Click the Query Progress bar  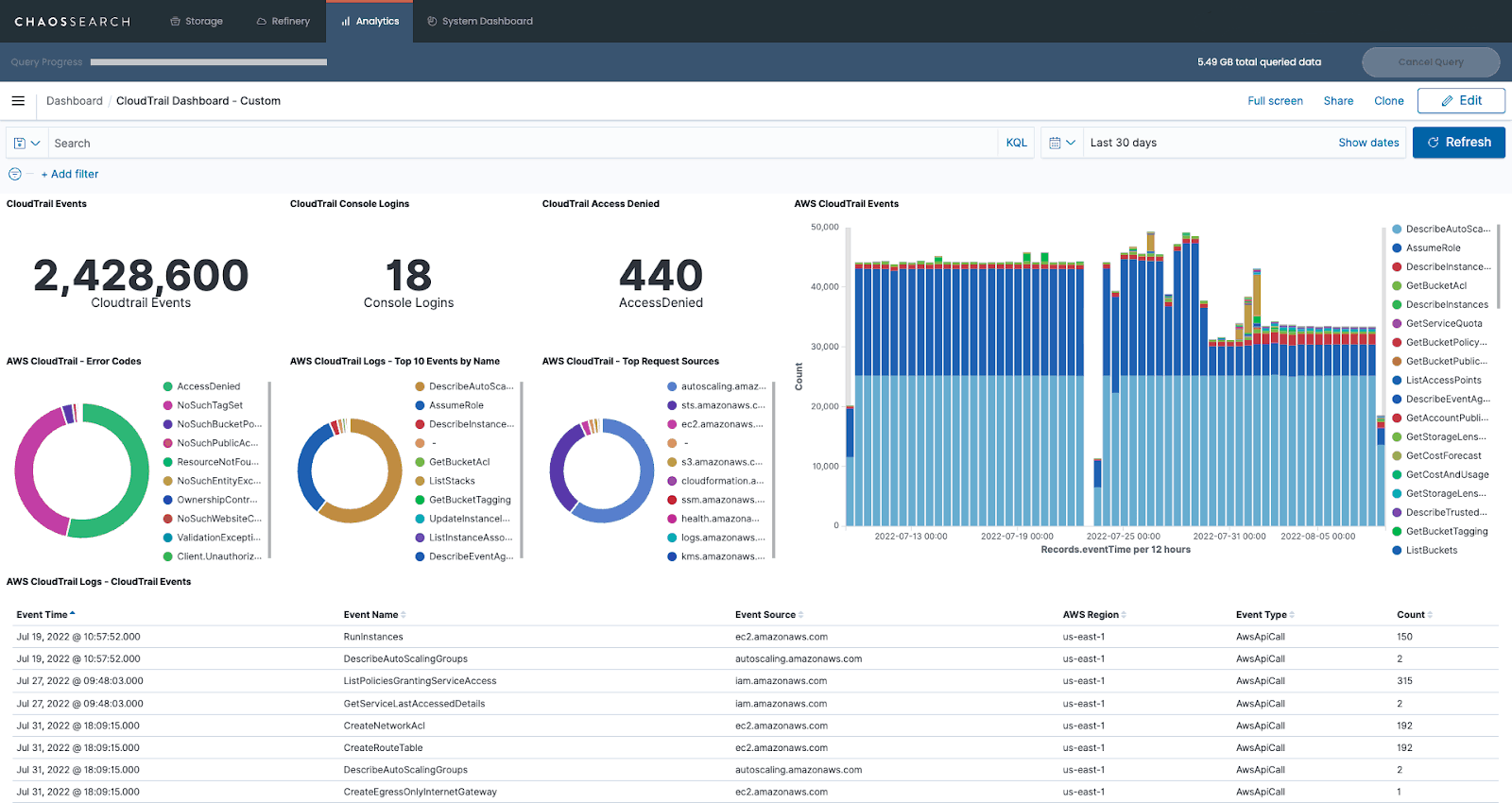(x=209, y=62)
